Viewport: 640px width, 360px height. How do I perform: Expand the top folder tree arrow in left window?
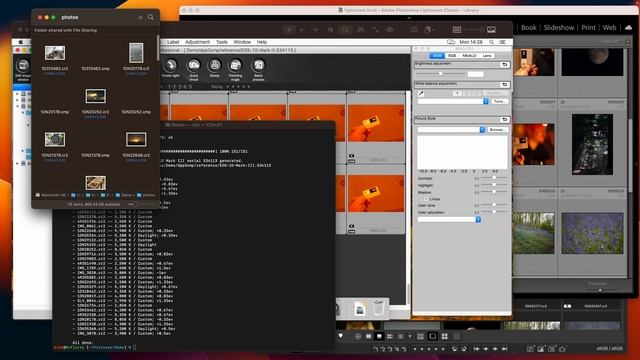pos(17,93)
